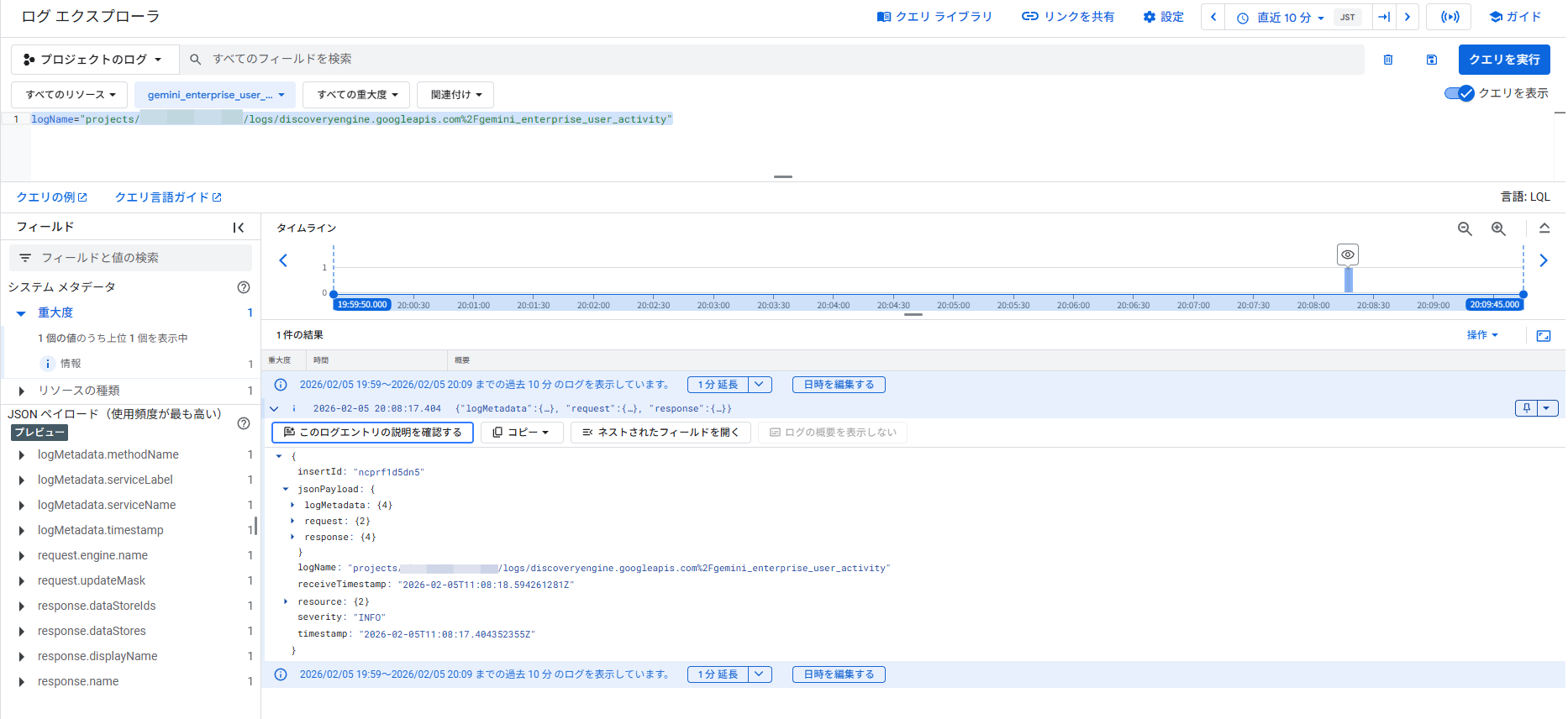The height and width of the screenshot is (719, 1568).
Task: Jump to latest time icon
Action: pyautogui.click(x=1384, y=17)
